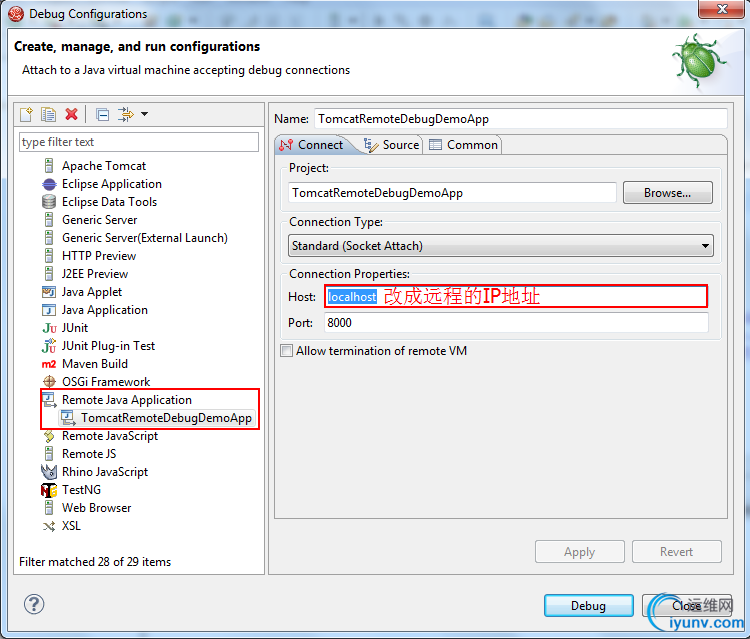Image resolution: width=750 pixels, height=639 pixels.
Task: Select Generic Server icon
Action: pyautogui.click(x=49, y=220)
